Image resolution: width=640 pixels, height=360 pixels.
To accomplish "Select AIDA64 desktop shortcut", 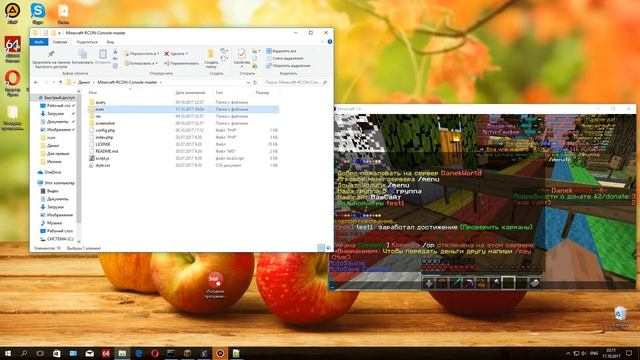I will pos(13,49).
